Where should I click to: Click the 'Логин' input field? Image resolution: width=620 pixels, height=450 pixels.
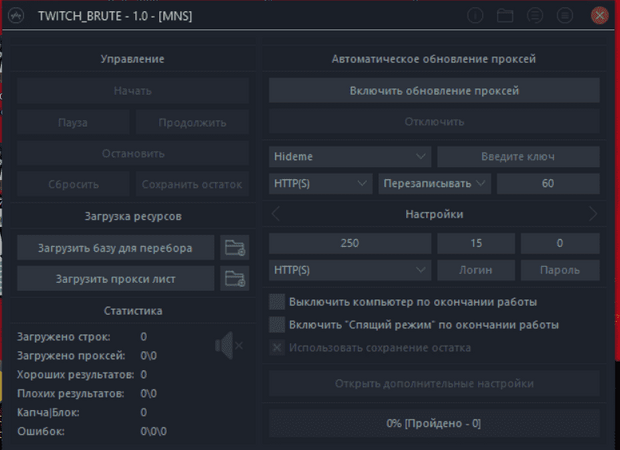click(476, 270)
